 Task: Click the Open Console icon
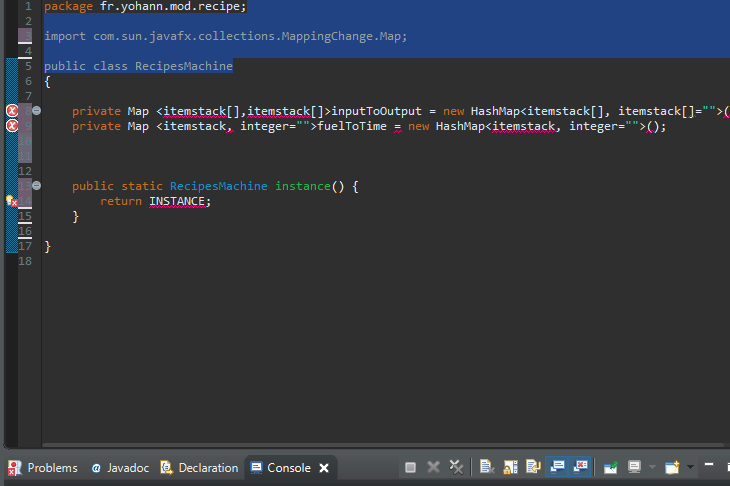[672, 467]
